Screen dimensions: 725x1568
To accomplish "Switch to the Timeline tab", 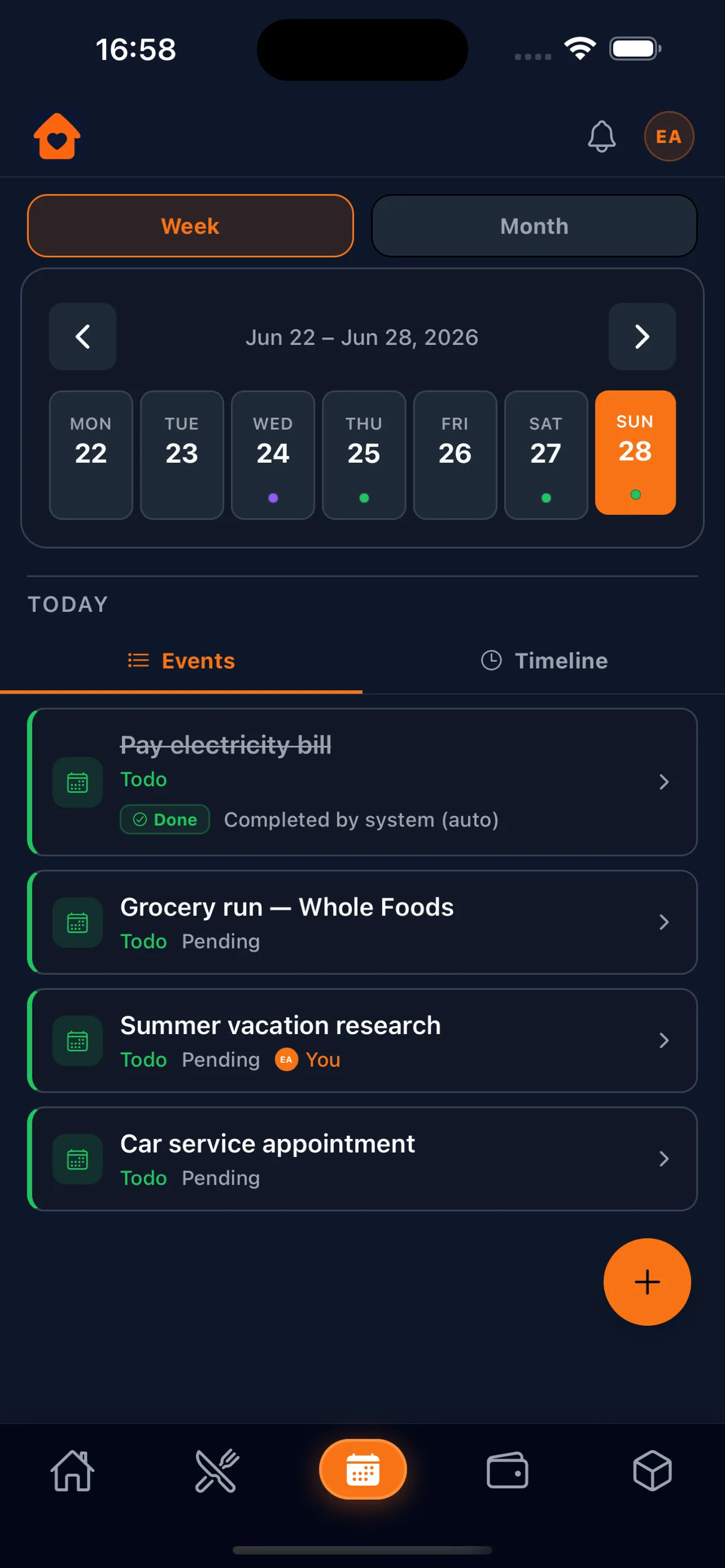I will [x=544, y=660].
